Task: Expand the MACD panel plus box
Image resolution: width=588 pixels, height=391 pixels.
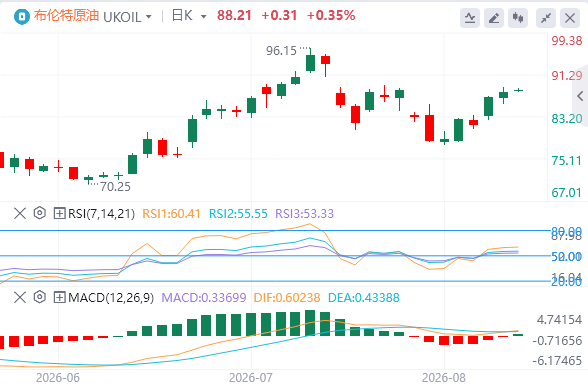Action: point(60,297)
